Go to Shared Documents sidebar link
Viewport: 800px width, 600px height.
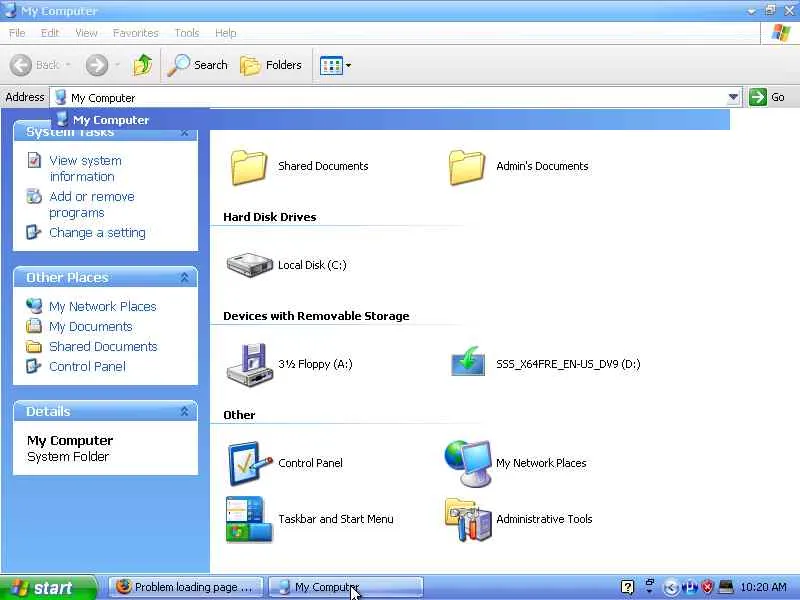(103, 346)
